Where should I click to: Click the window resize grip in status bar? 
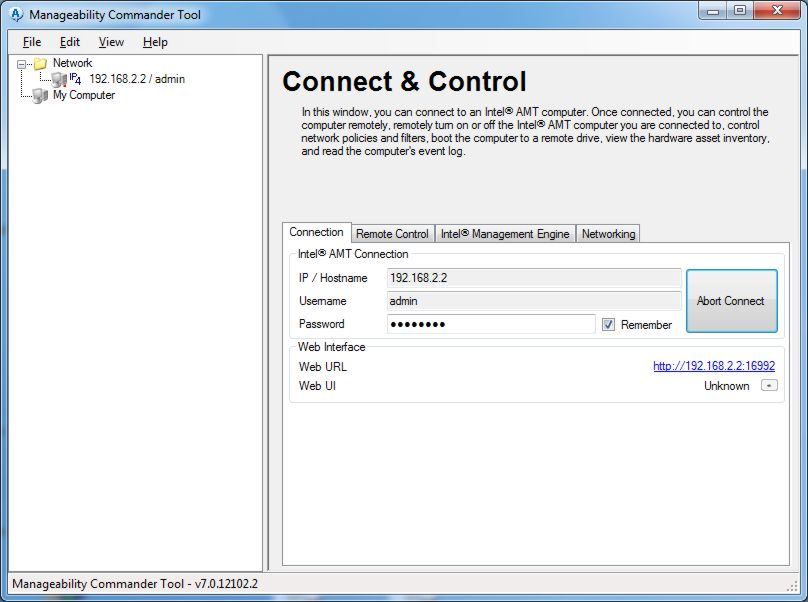(x=793, y=586)
